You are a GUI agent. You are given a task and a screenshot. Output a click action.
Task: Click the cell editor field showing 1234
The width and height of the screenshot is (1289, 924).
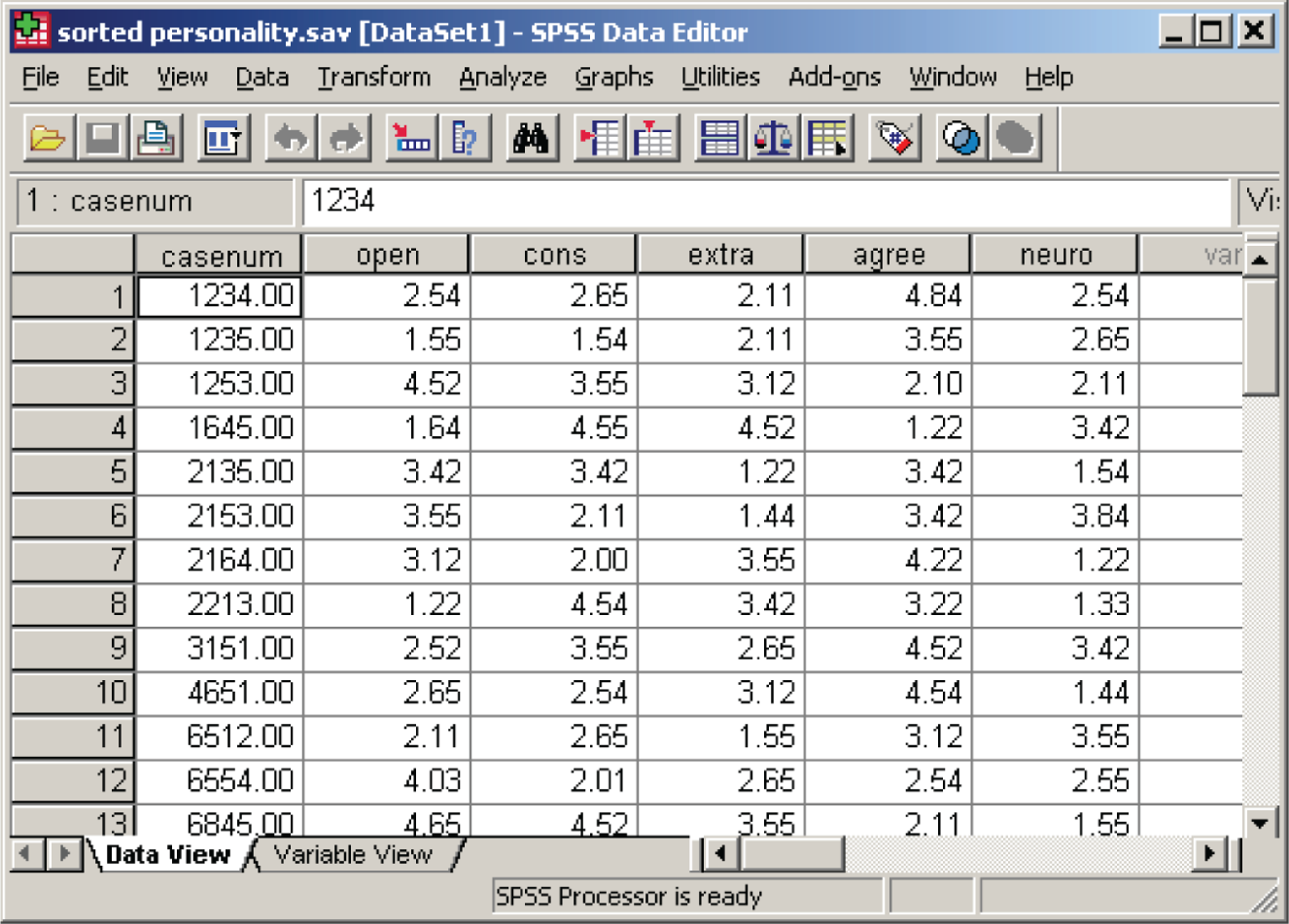click(x=766, y=201)
